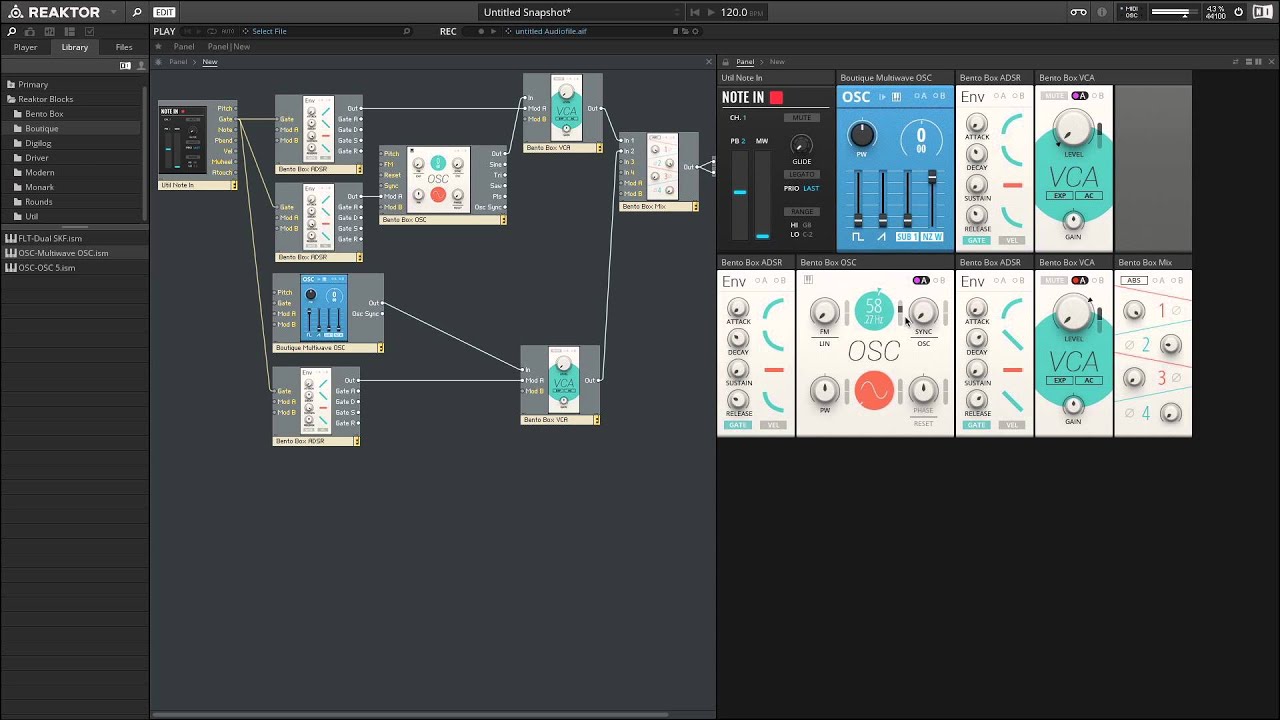Click the play transport button near BPM
This screenshot has width=1280, height=720.
(711, 12)
